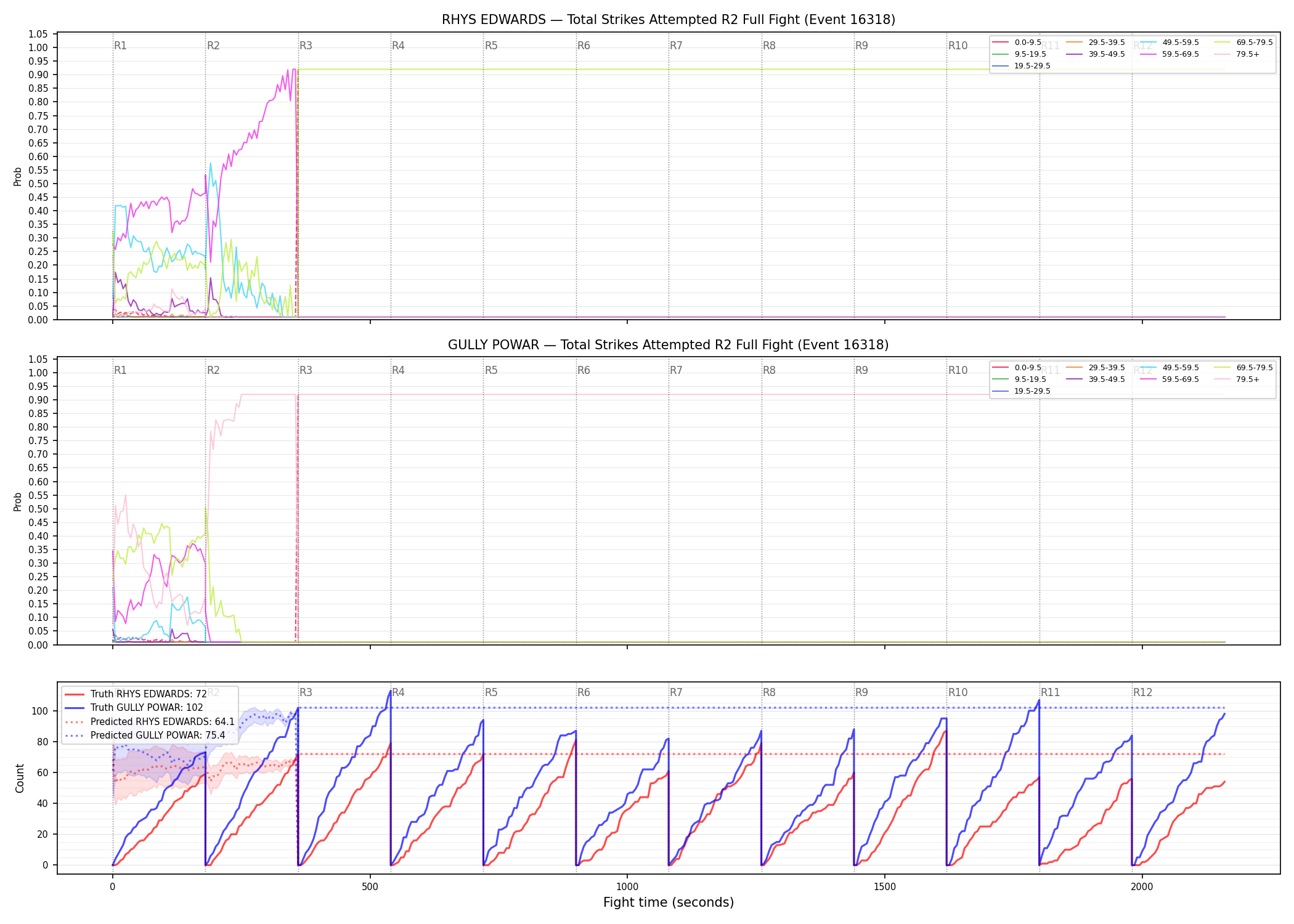Screen dimensions: 1294x924
Task: Click the Count y-axis label
Action: (20, 778)
